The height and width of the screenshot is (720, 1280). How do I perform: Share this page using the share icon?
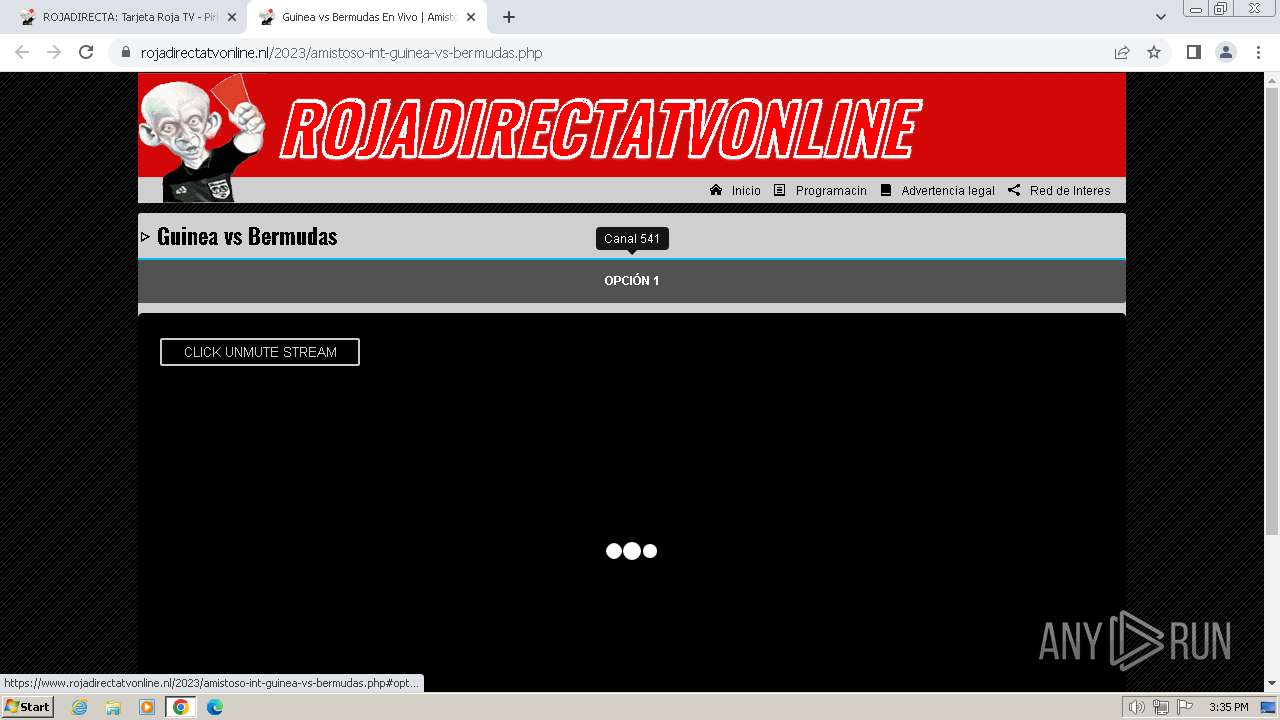point(1122,52)
